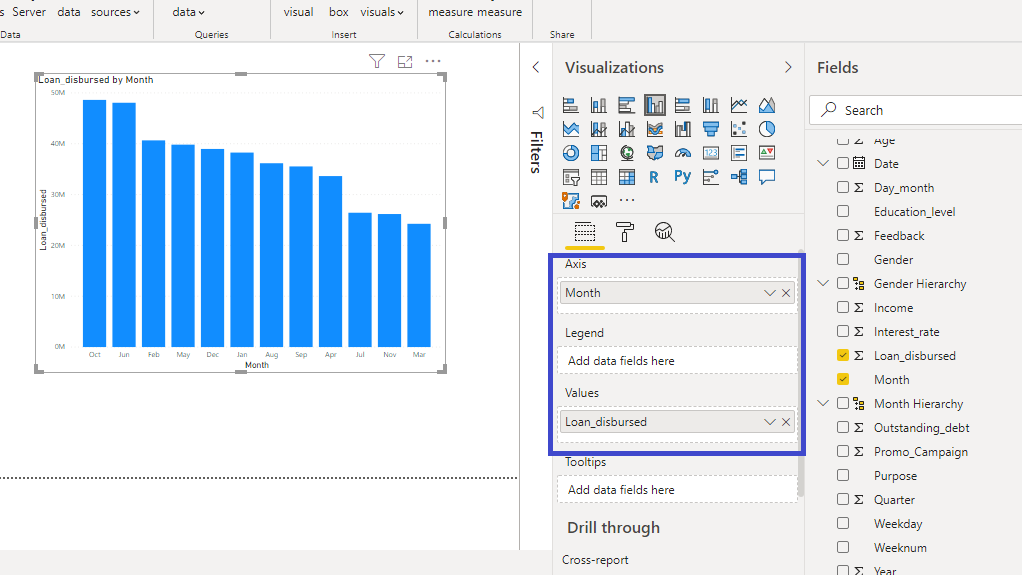The width and height of the screenshot is (1022, 575).
Task: Pick the gauge visualization type
Action: point(683,153)
